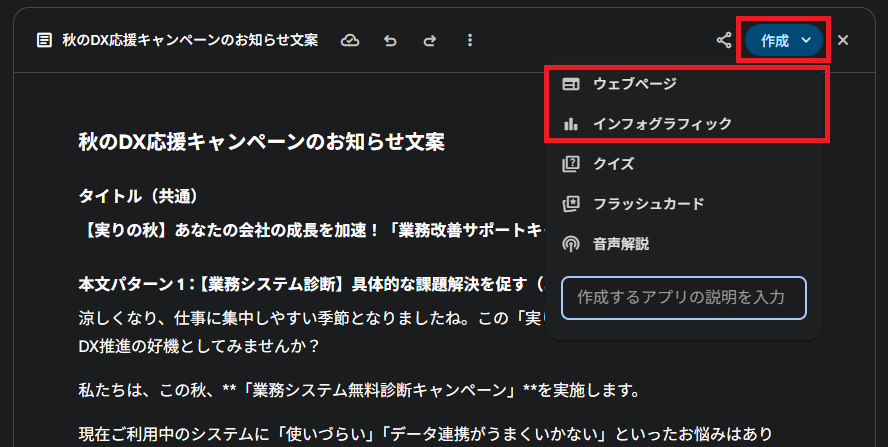Click the クイズ icon in the menu
The image size is (888, 447).
(x=571, y=164)
